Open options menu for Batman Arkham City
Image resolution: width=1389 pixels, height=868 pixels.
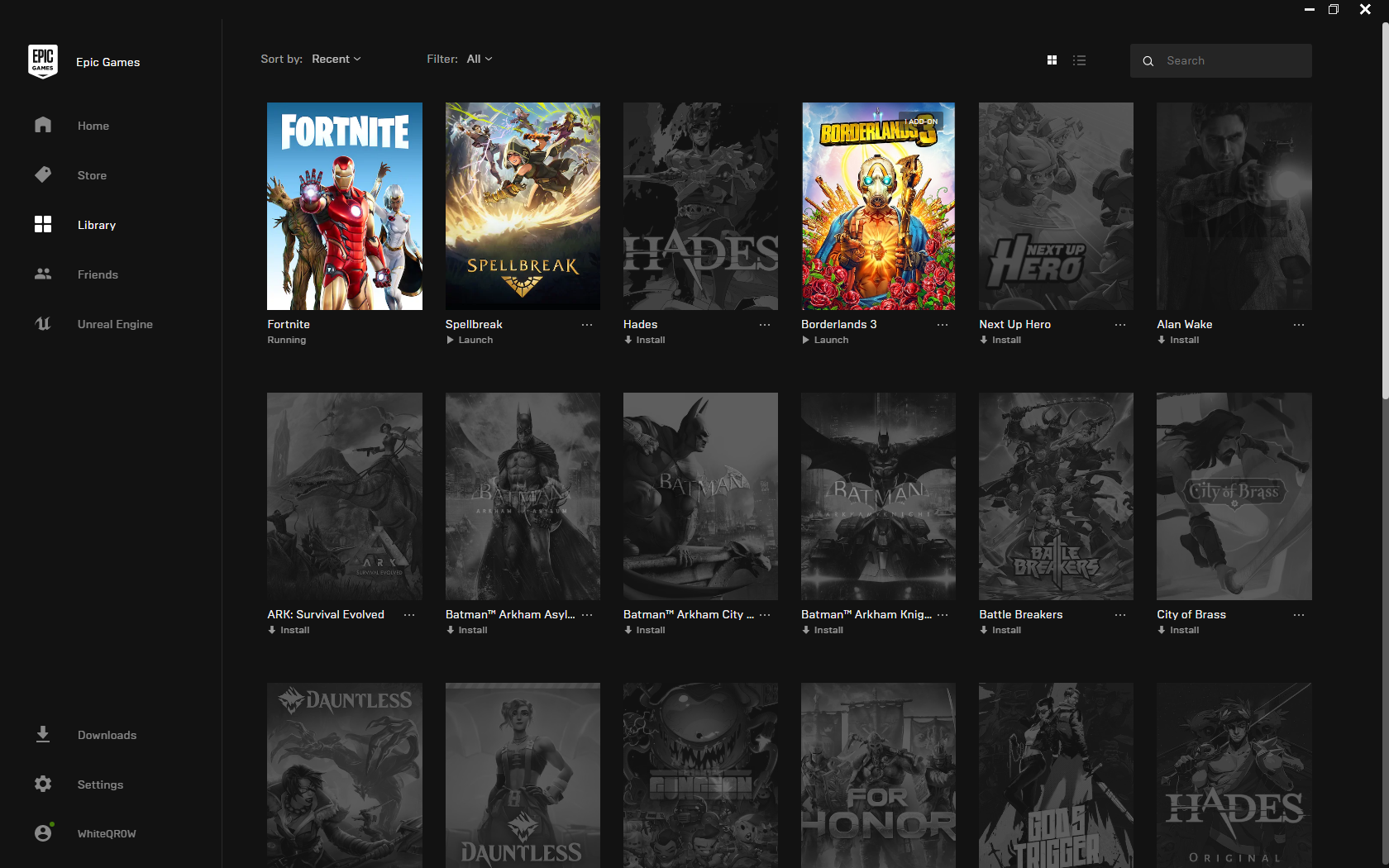point(765,615)
